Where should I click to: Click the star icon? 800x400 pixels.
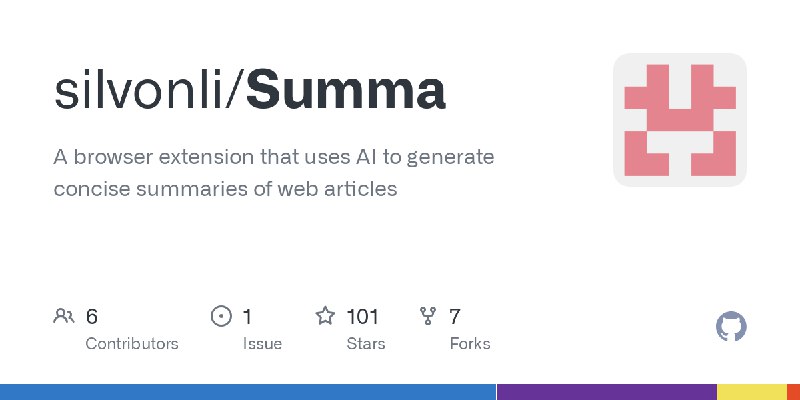325,317
